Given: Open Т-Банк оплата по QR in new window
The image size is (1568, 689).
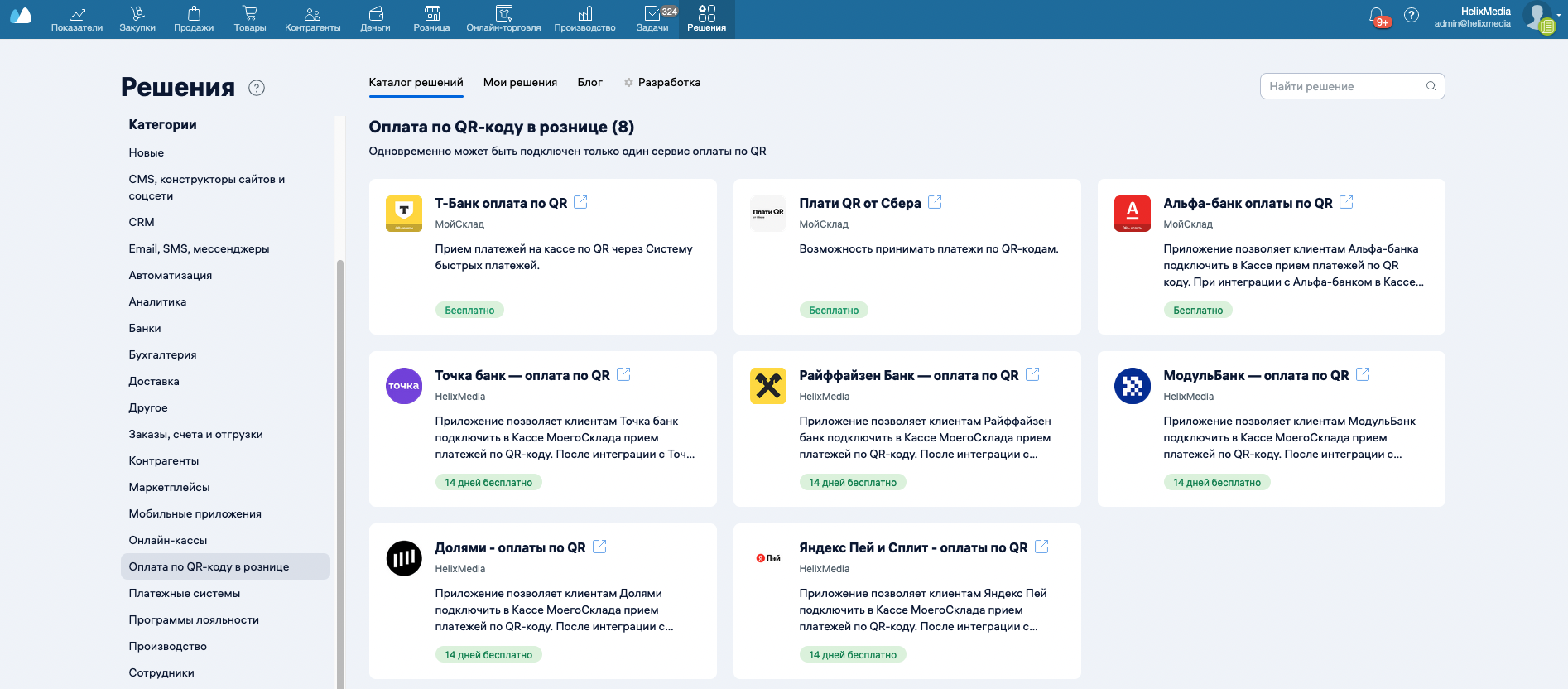Looking at the screenshot, I should tap(580, 202).
